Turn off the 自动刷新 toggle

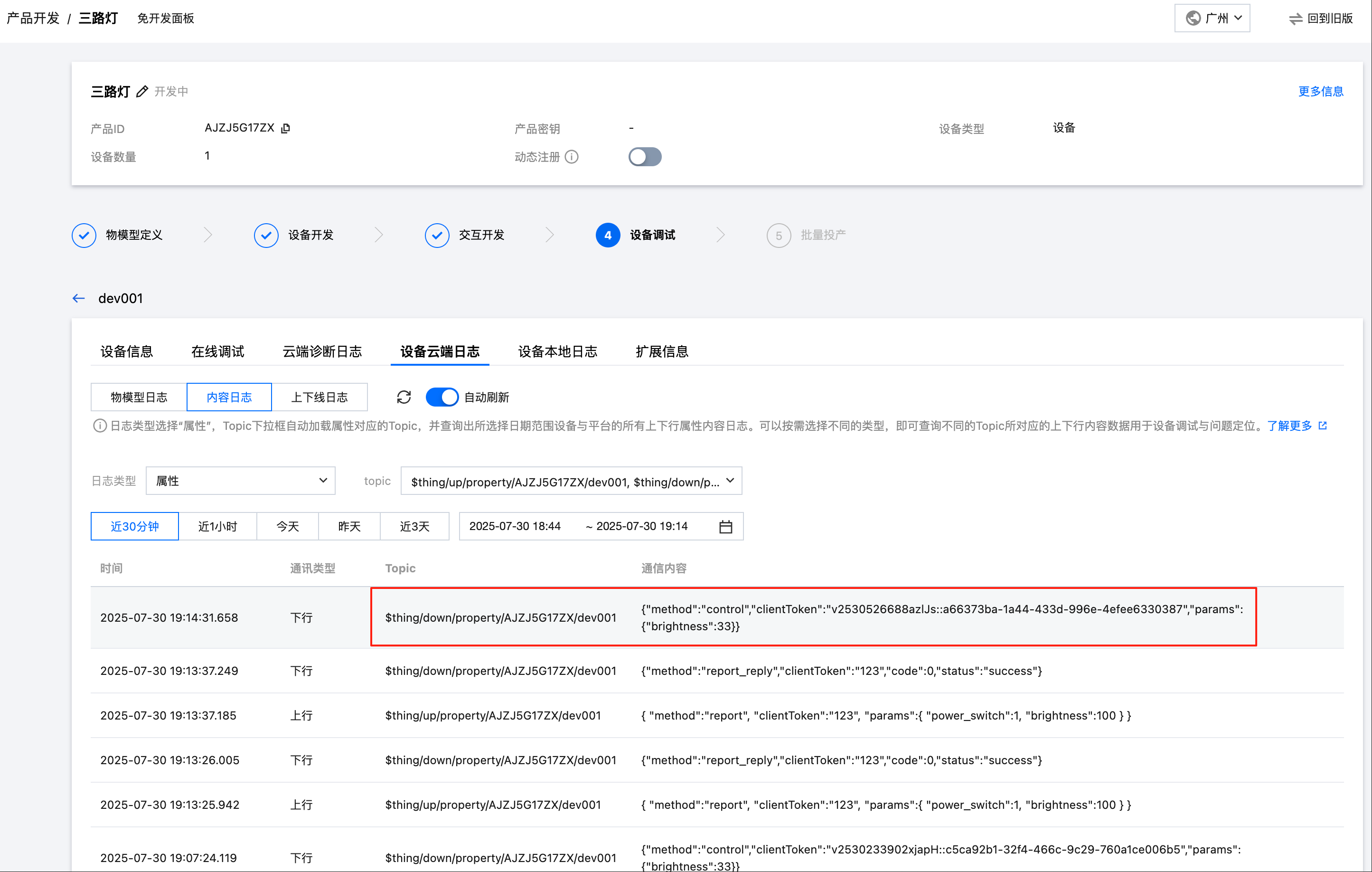[x=442, y=397]
